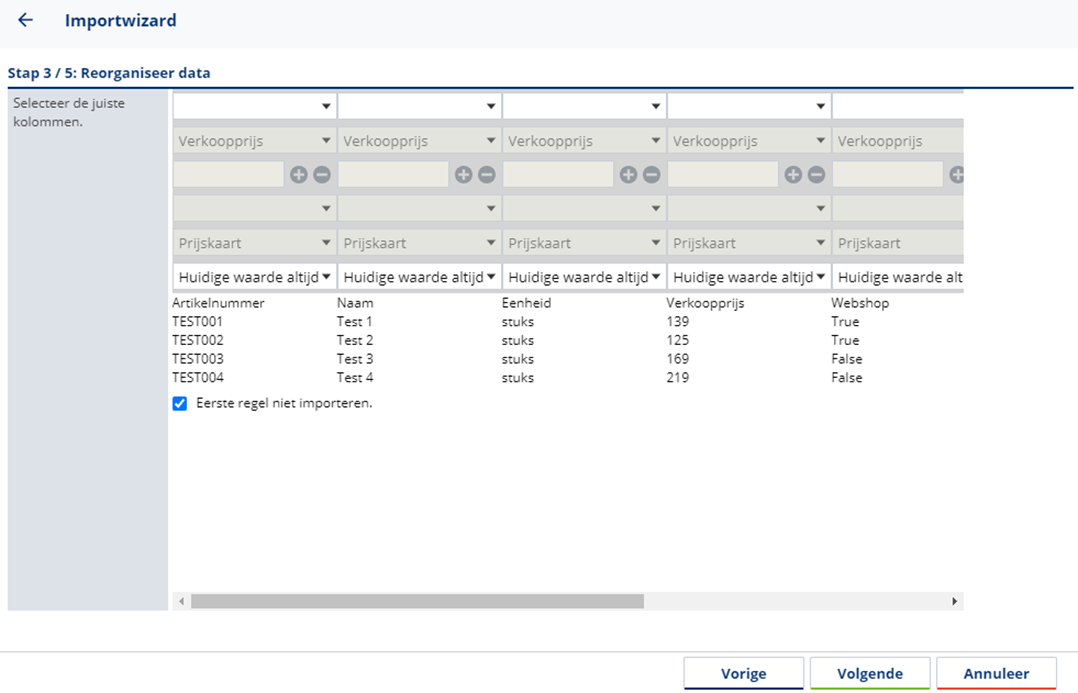The image size is (1078, 693).
Task: Click the plus icon in the first column
Action: click(x=298, y=175)
